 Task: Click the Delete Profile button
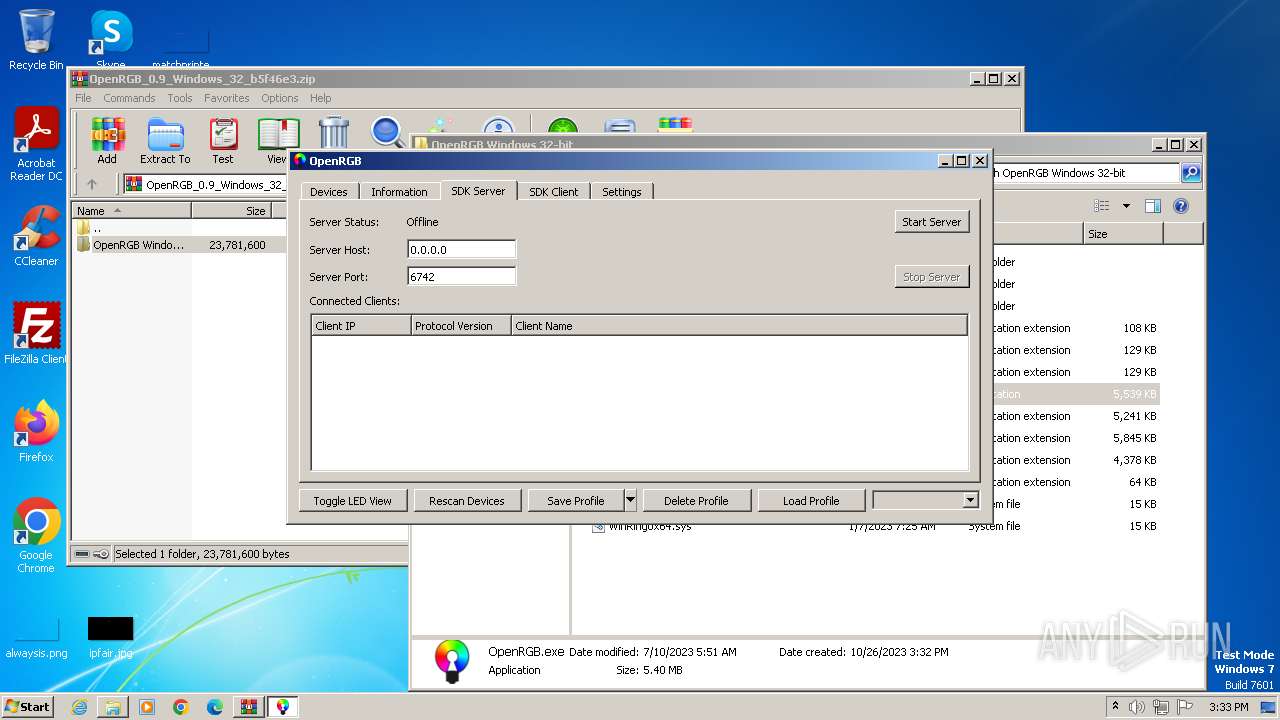tap(696, 500)
